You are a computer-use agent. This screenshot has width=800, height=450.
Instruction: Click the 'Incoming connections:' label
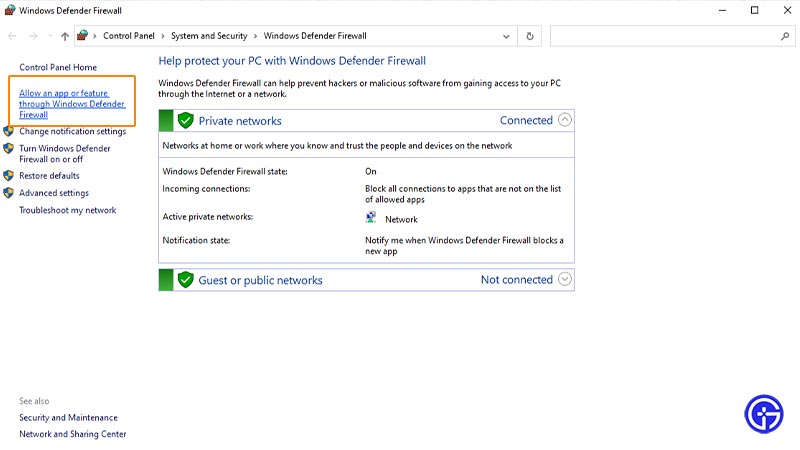(x=206, y=189)
